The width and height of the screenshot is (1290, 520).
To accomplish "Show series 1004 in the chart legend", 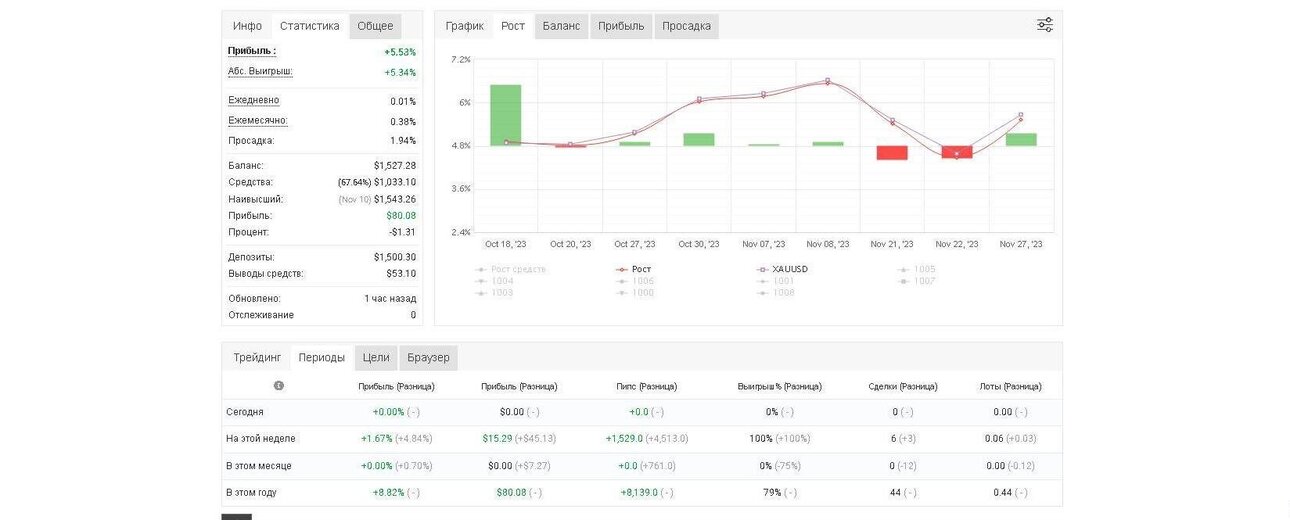I will point(495,281).
